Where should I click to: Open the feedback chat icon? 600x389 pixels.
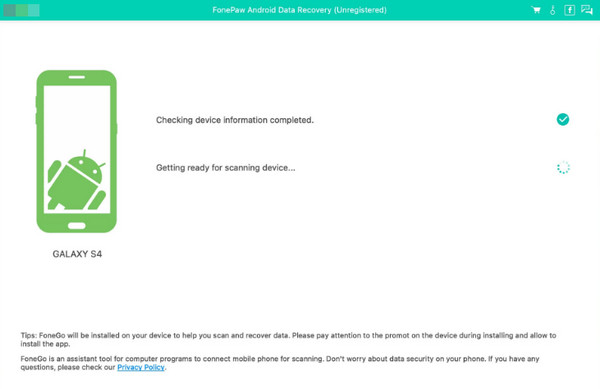tap(587, 10)
